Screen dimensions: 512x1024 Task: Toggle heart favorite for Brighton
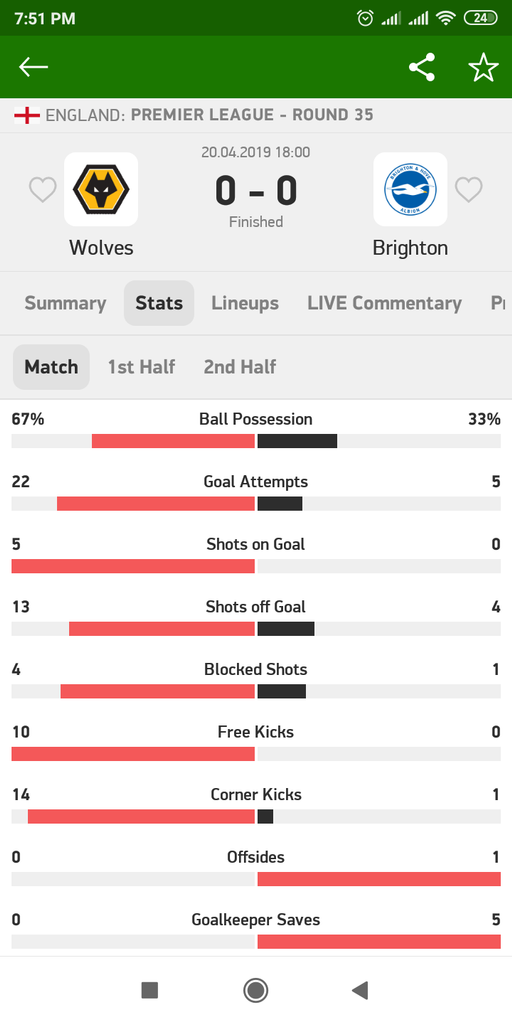(x=468, y=190)
